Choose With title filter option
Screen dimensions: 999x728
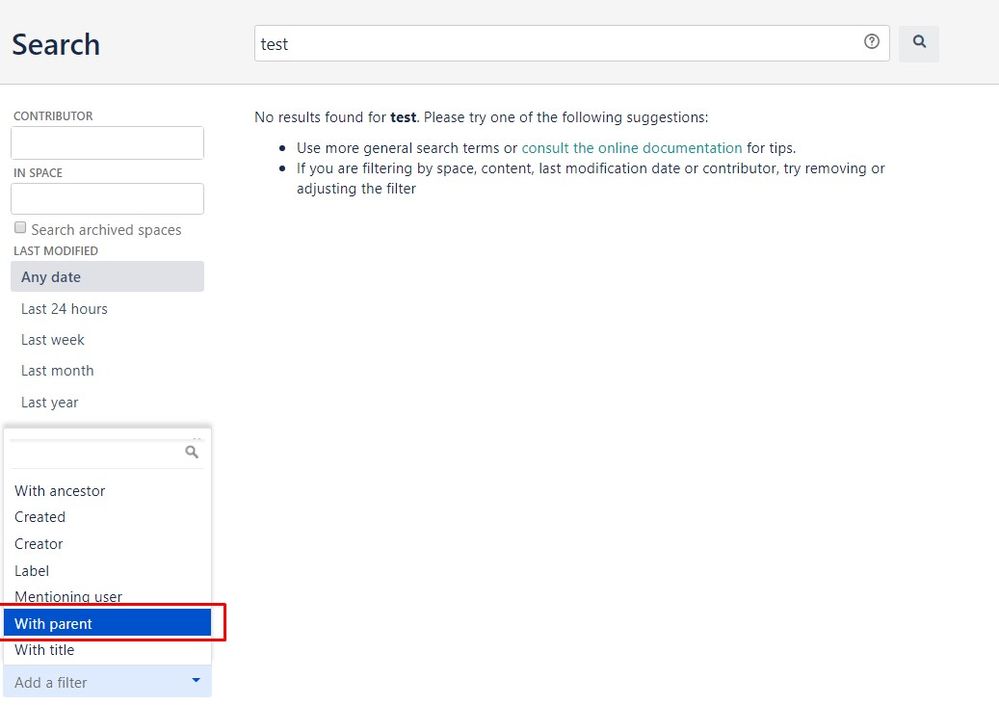[107, 650]
